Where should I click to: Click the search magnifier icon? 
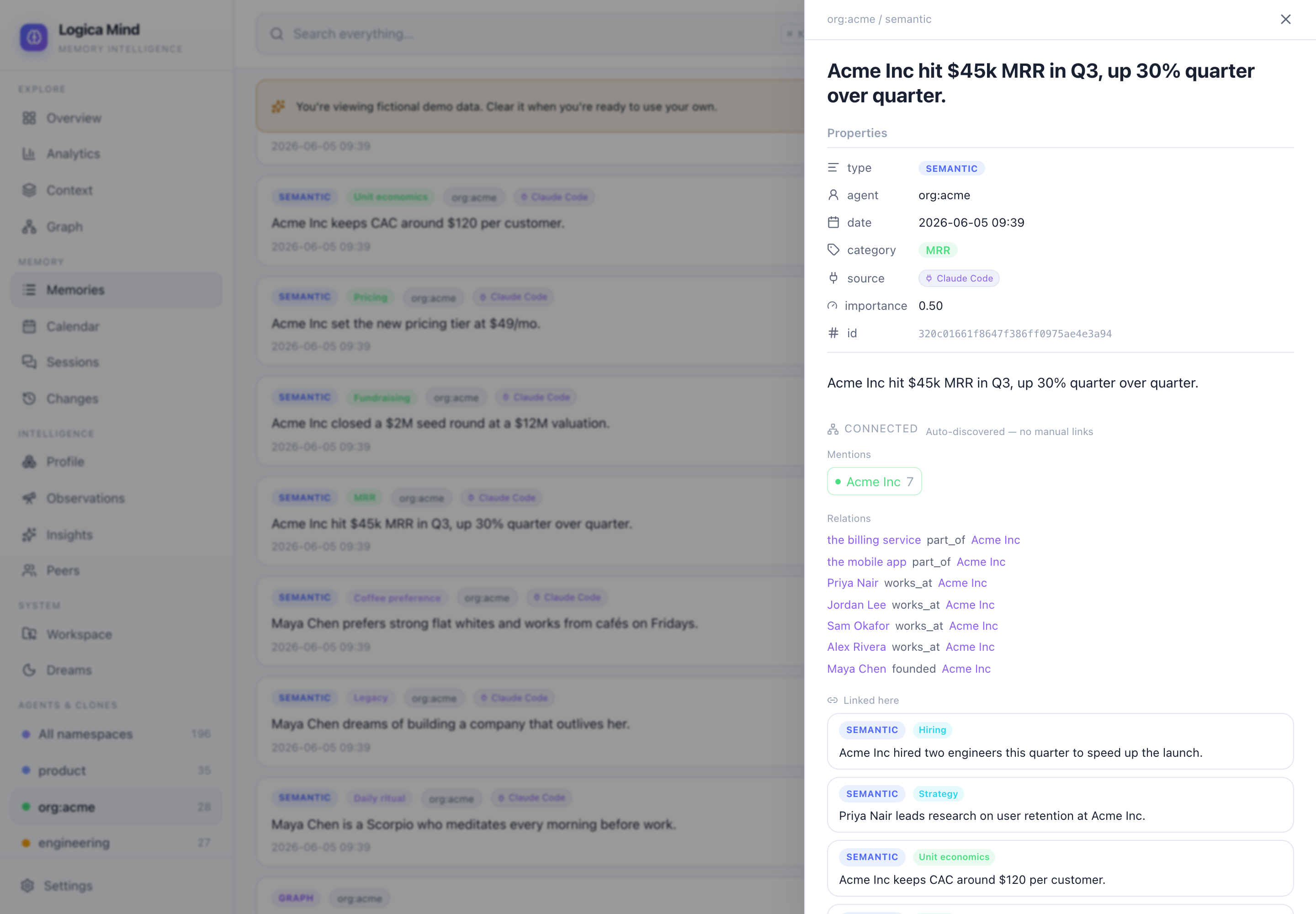(x=277, y=34)
